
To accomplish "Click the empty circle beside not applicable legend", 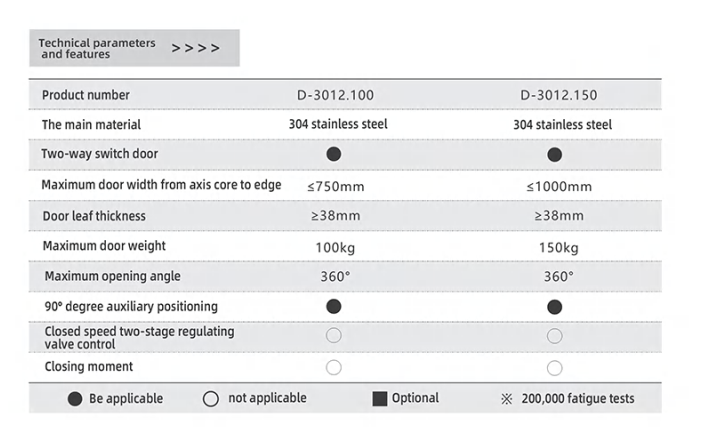I will pyautogui.click(x=210, y=398).
